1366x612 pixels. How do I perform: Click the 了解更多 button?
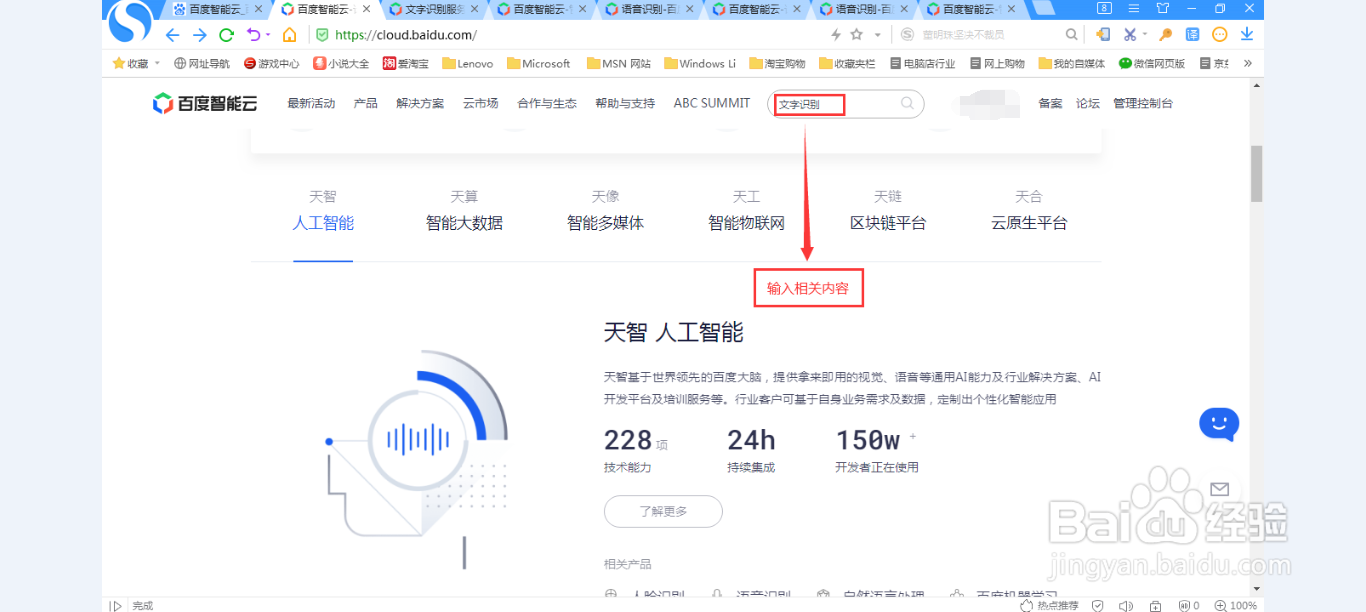coord(663,511)
